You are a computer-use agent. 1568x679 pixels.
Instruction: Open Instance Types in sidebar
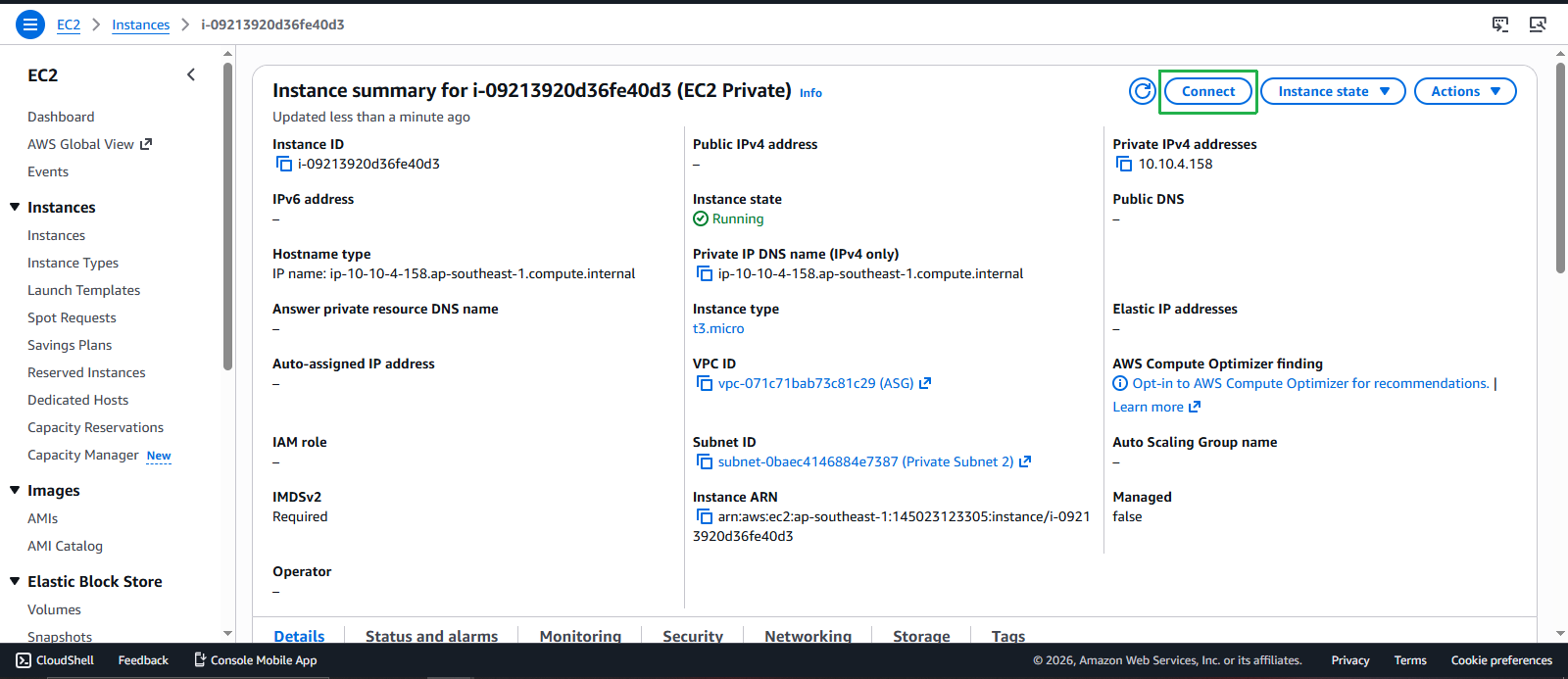(x=73, y=263)
